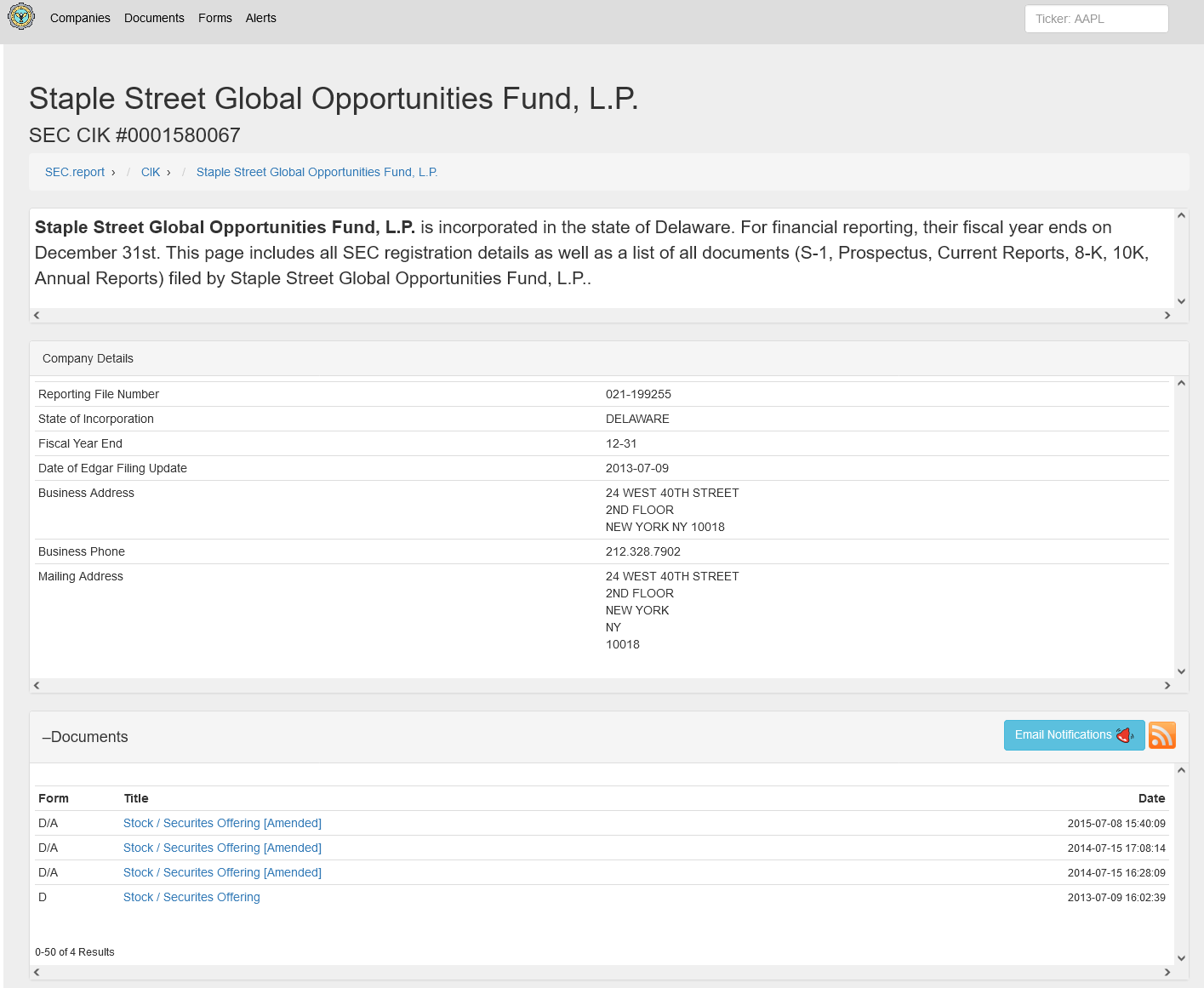Screen dimensions: 1204x988
Task: Click Documents table scroll down arrow
Action: point(1181,958)
